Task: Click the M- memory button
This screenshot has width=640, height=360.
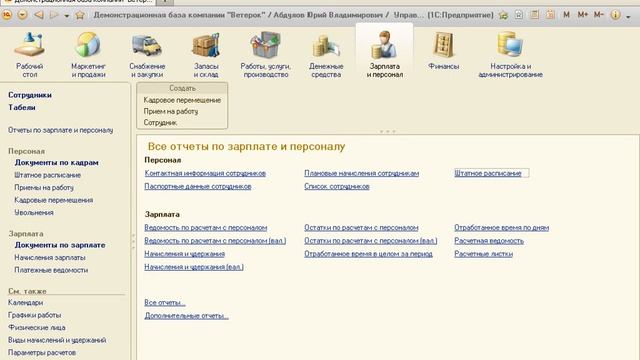Action: 598,15
